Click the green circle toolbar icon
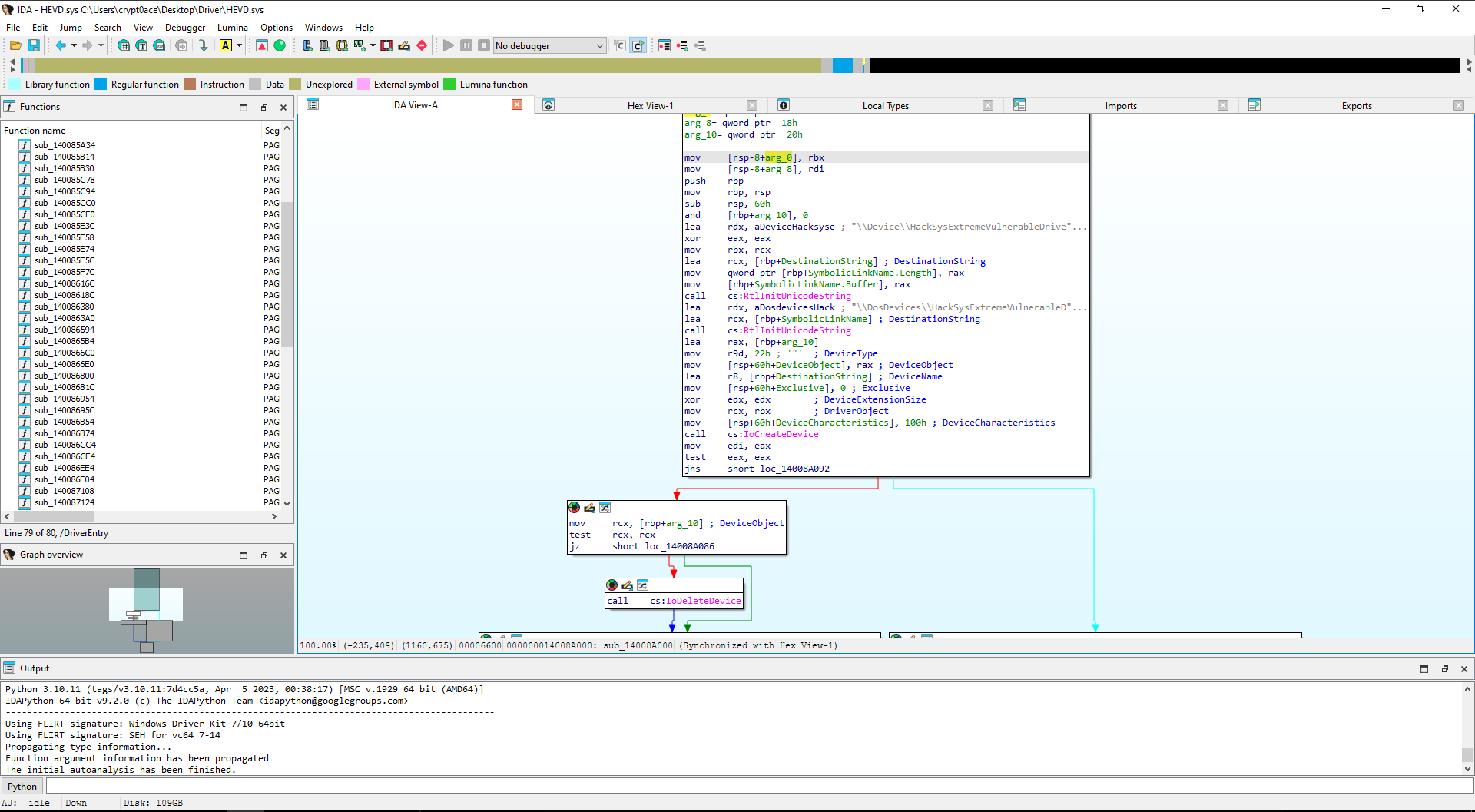The height and width of the screenshot is (812, 1475). coord(280,46)
